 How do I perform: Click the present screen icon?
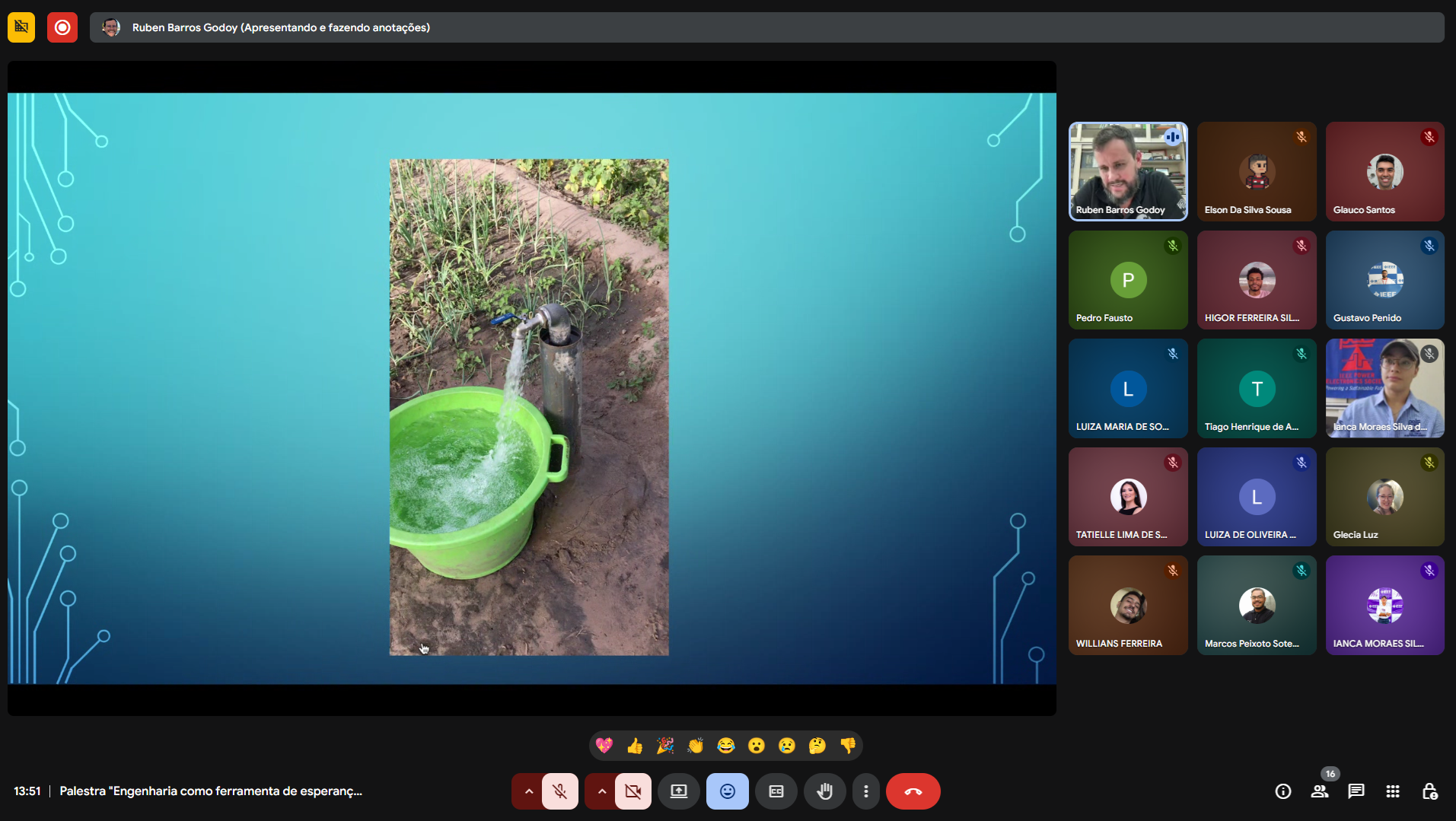coord(678,791)
